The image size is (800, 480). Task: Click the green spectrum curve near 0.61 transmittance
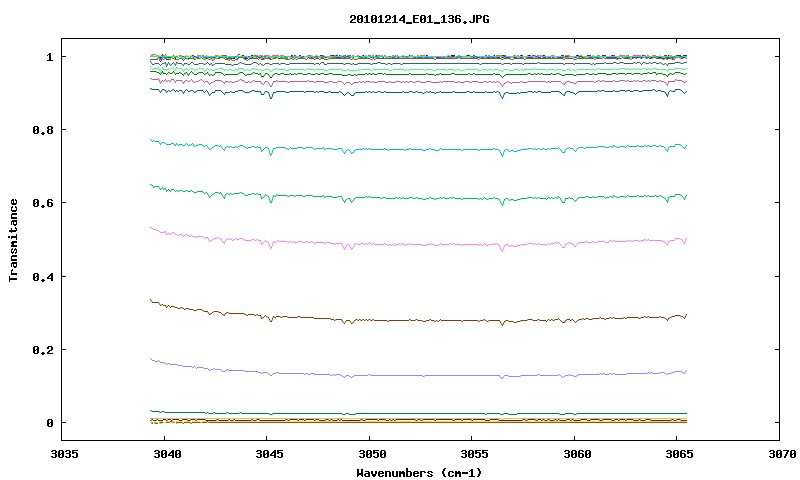coord(418,198)
